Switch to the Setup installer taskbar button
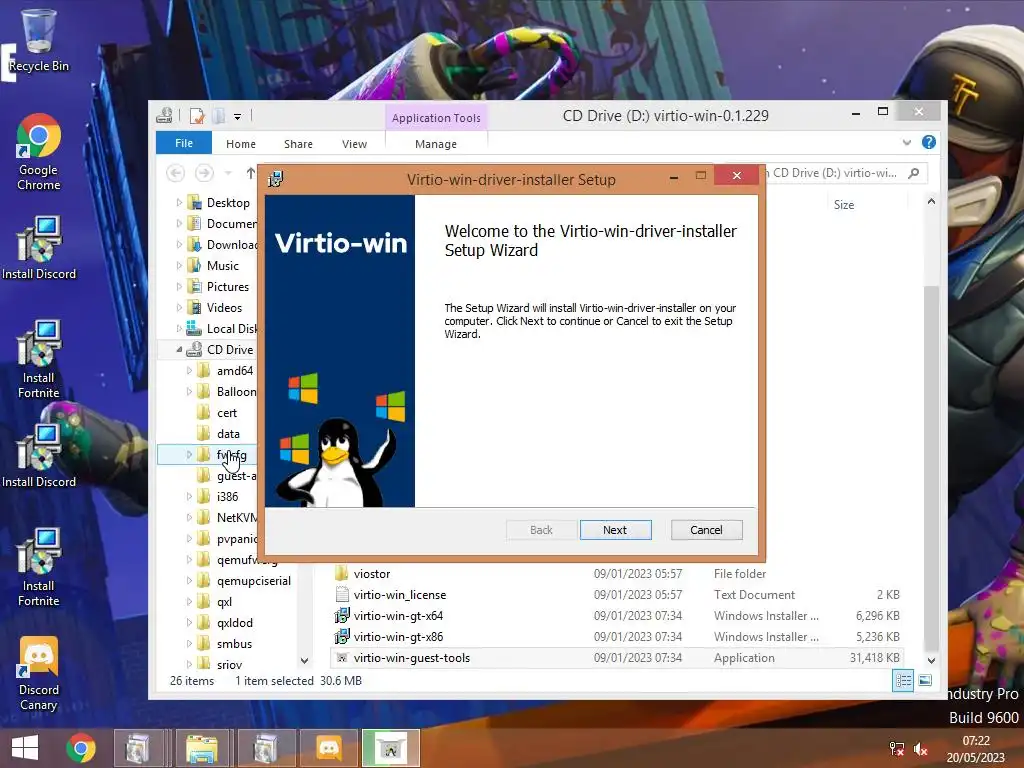1024x768 pixels. tap(391, 748)
